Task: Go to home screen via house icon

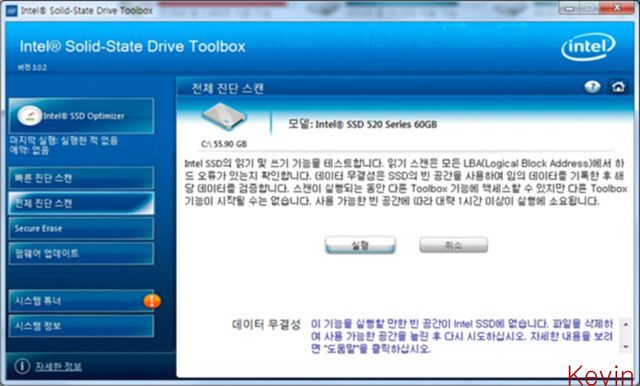Action: coord(618,87)
